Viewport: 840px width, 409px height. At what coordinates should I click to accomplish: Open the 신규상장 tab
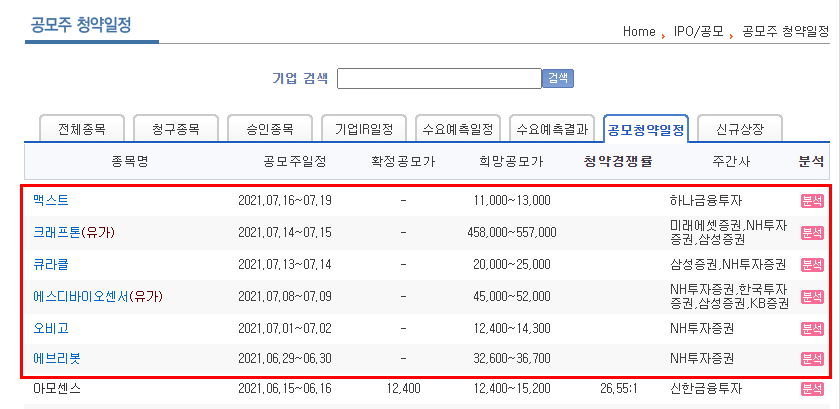click(x=740, y=129)
